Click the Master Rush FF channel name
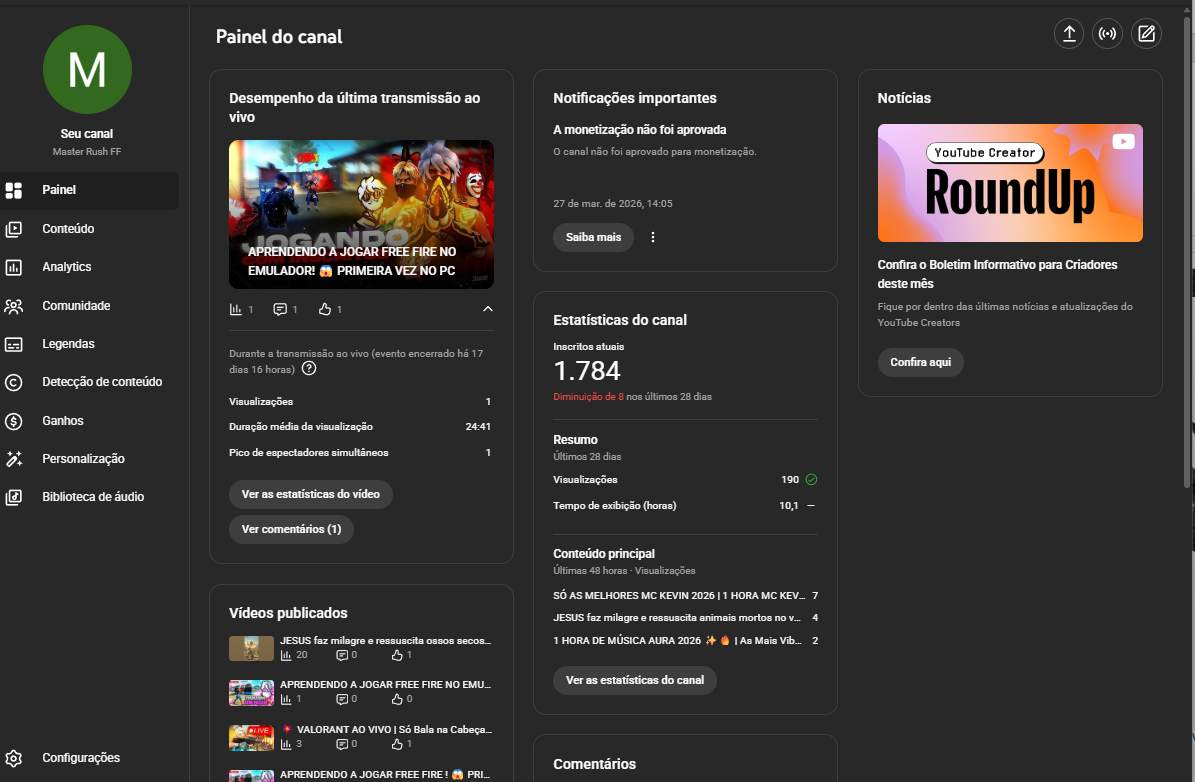Image resolution: width=1195 pixels, height=782 pixels. click(x=87, y=152)
